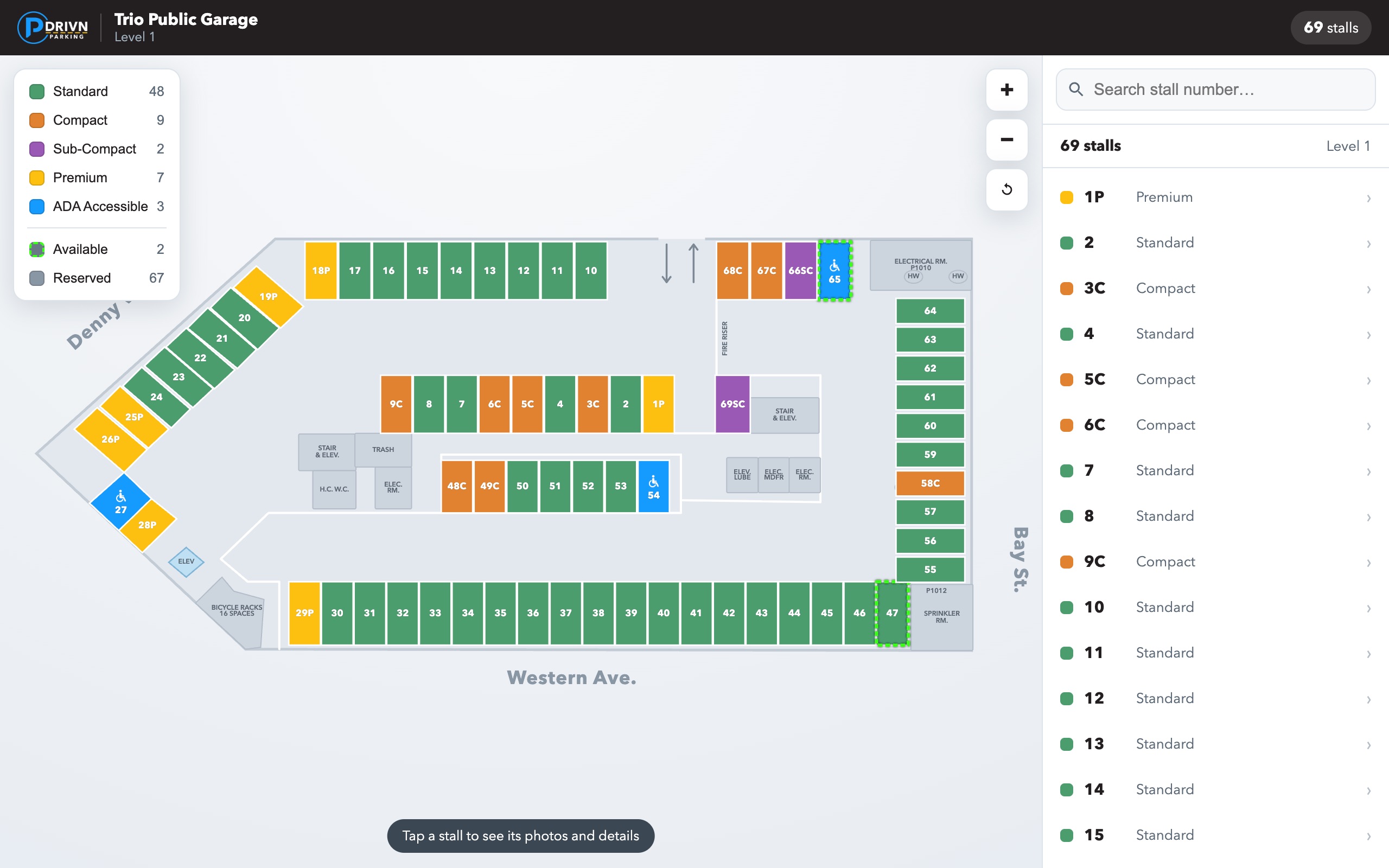Viewport: 1389px width, 868px height.
Task: Open stall 12 Standard in list
Action: pyautogui.click(x=1216, y=699)
